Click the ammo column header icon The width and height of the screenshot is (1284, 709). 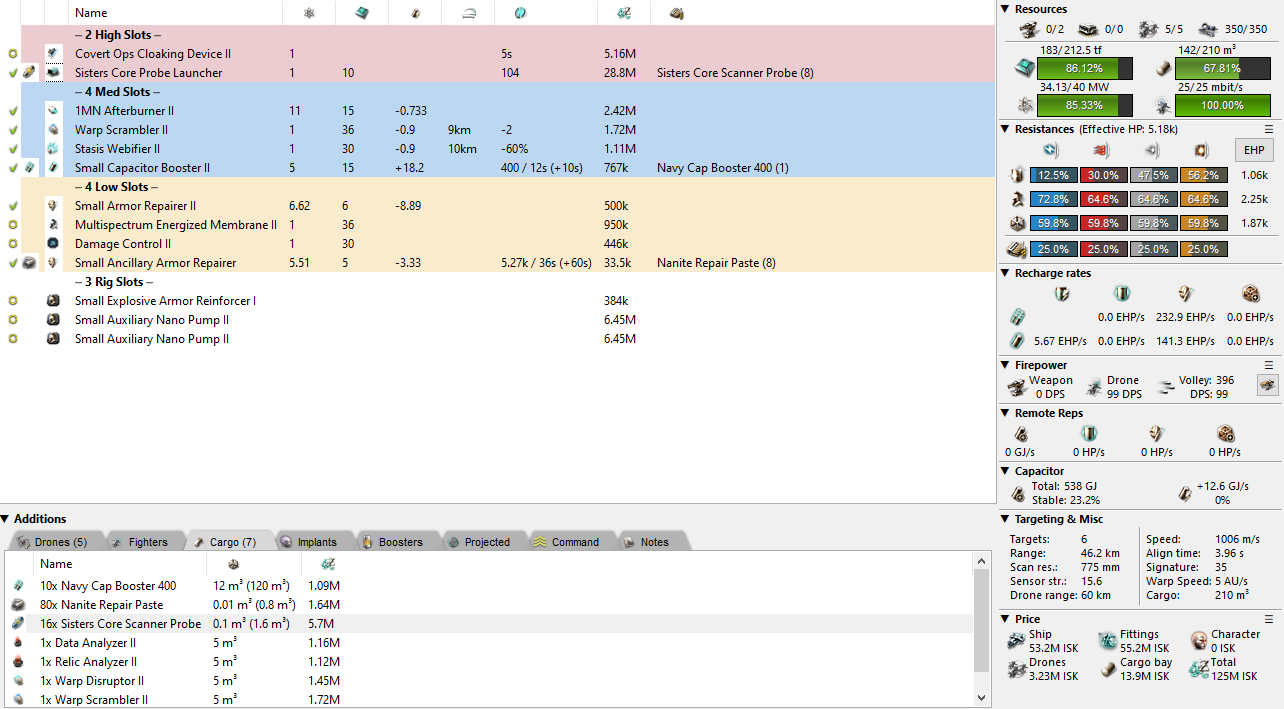point(677,13)
